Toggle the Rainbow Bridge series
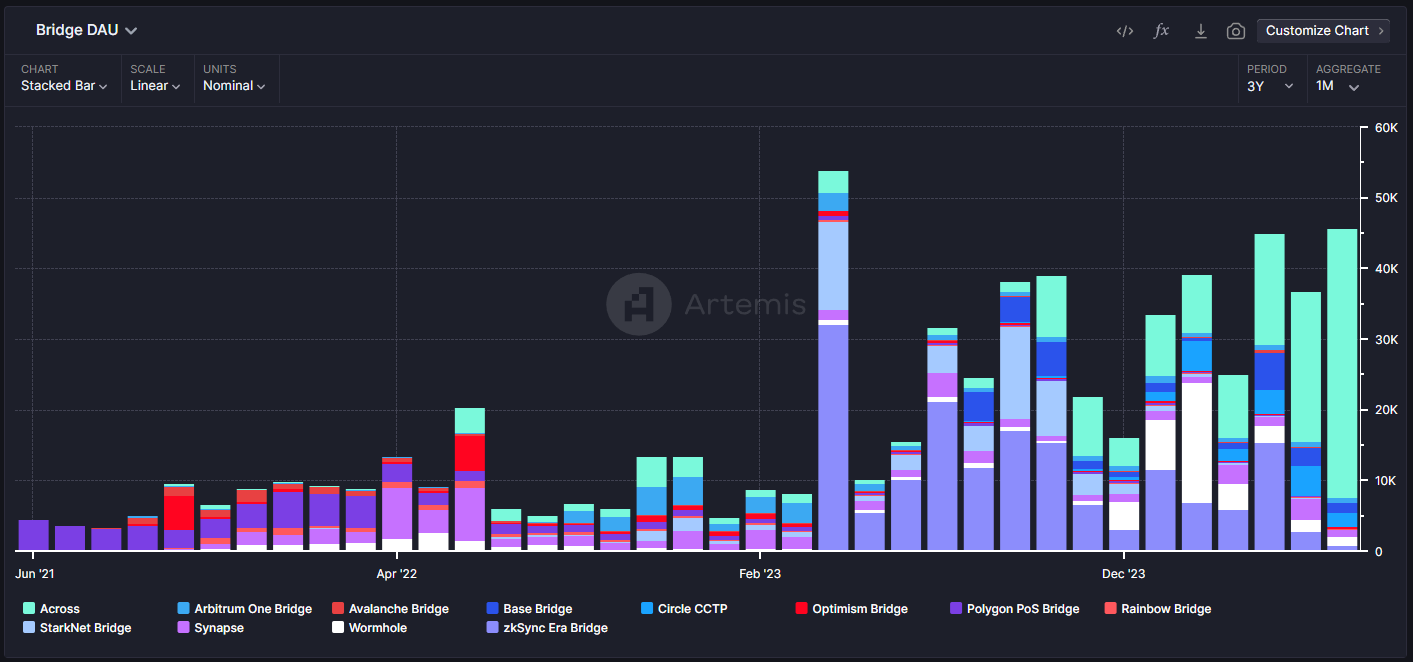 point(1112,608)
